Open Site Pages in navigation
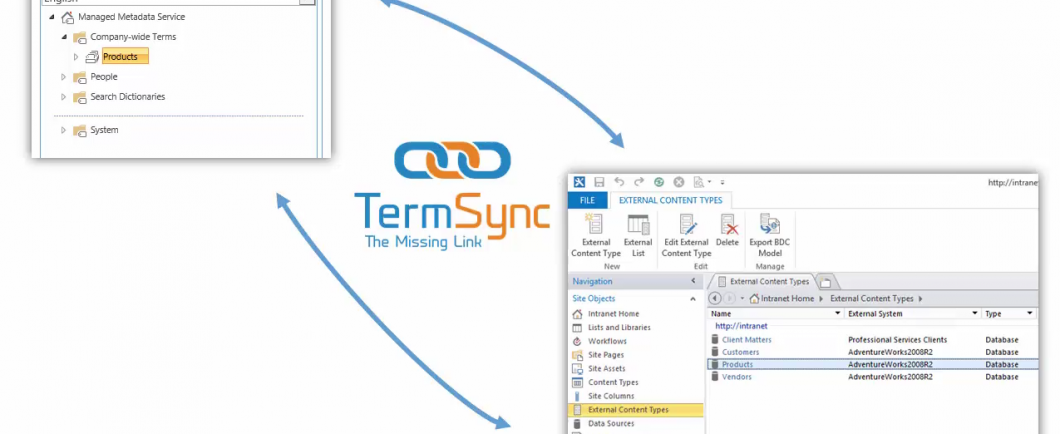Viewport: 1060px width, 434px height. [606, 355]
